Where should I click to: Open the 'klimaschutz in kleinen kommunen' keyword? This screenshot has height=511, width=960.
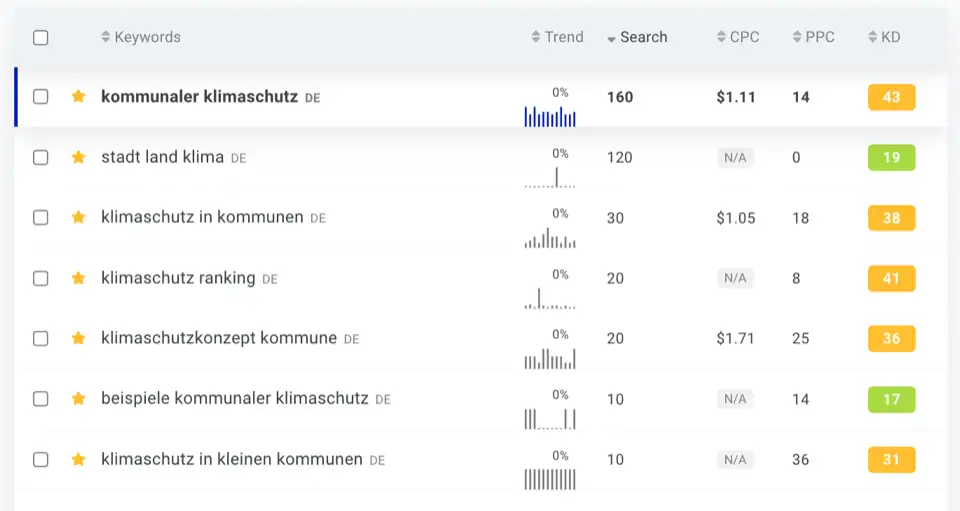pyautogui.click(x=231, y=459)
